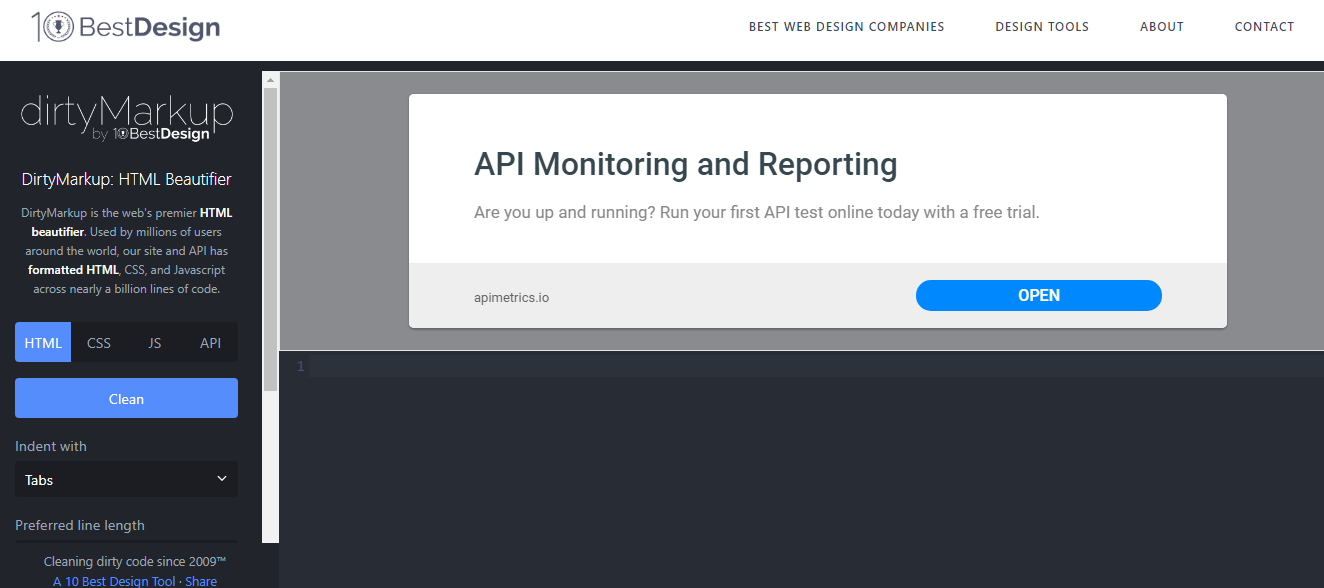The height and width of the screenshot is (588, 1324).
Task: Click the API Monitoring and Reporting headline
Action: pos(686,164)
